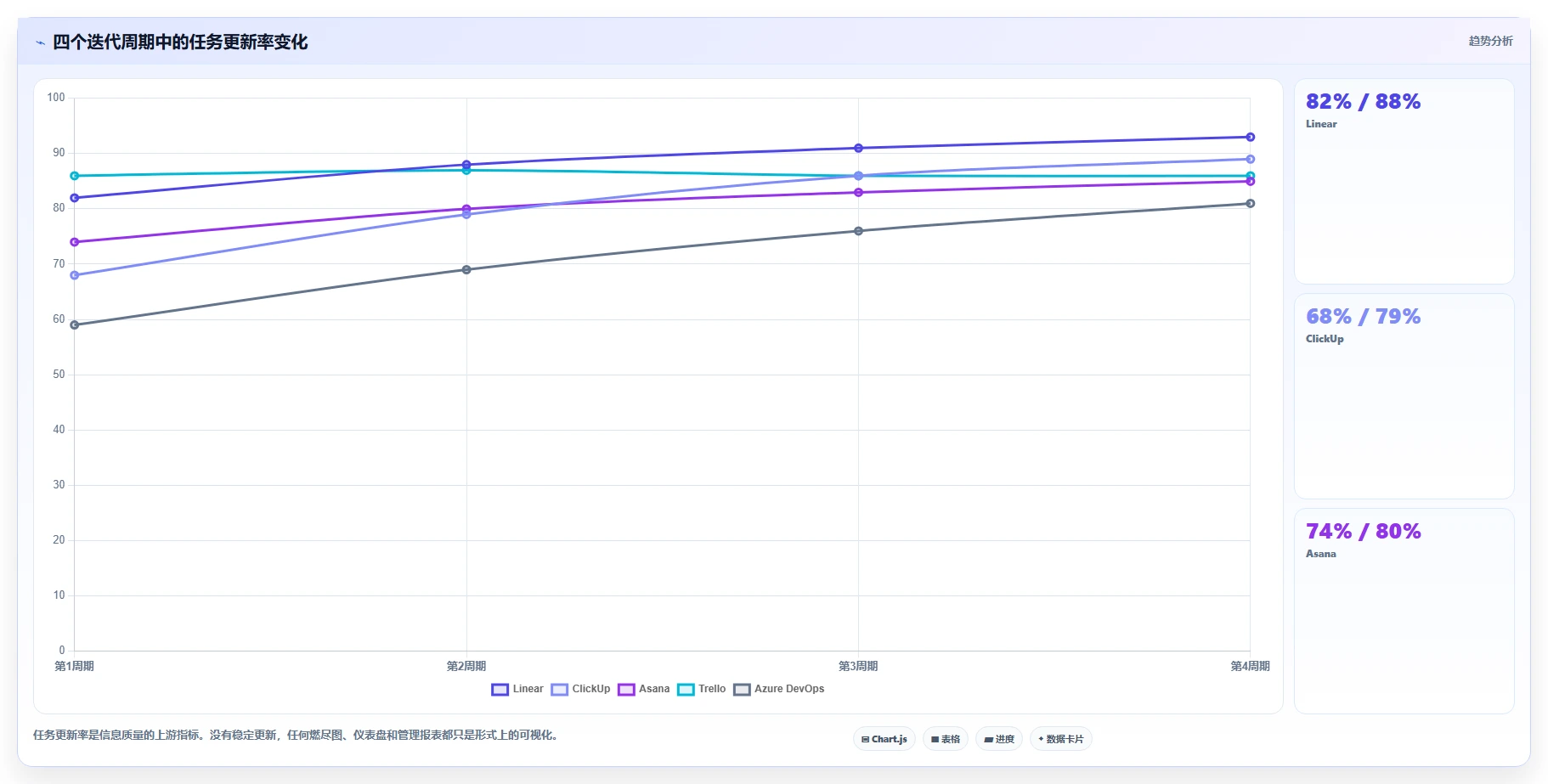
Task: Toggle Linear series in the chart legend
Action: pyautogui.click(x=517, y=689)
